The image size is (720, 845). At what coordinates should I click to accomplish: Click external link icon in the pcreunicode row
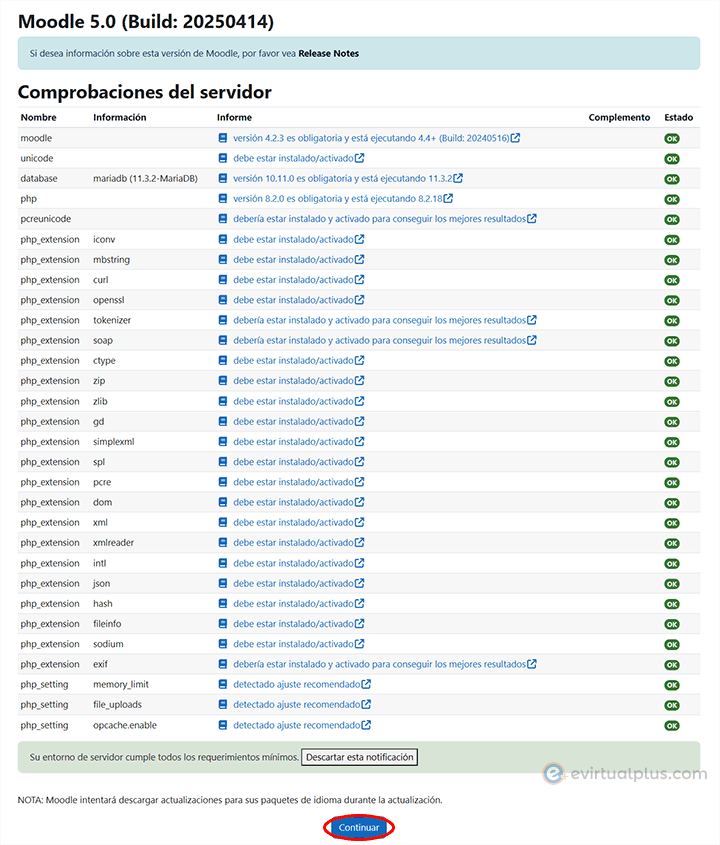click(x=532, y=219)
